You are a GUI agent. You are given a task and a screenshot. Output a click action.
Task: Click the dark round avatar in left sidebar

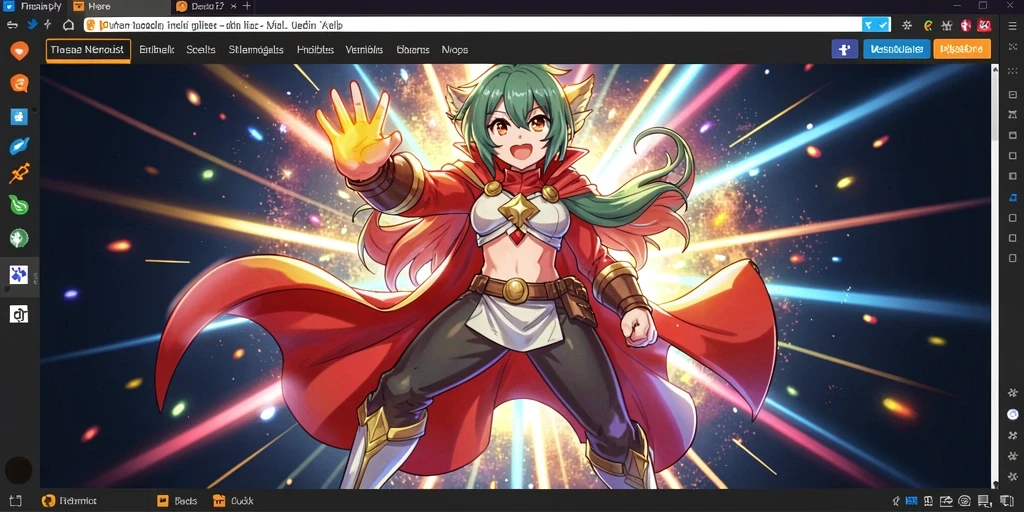18,470
